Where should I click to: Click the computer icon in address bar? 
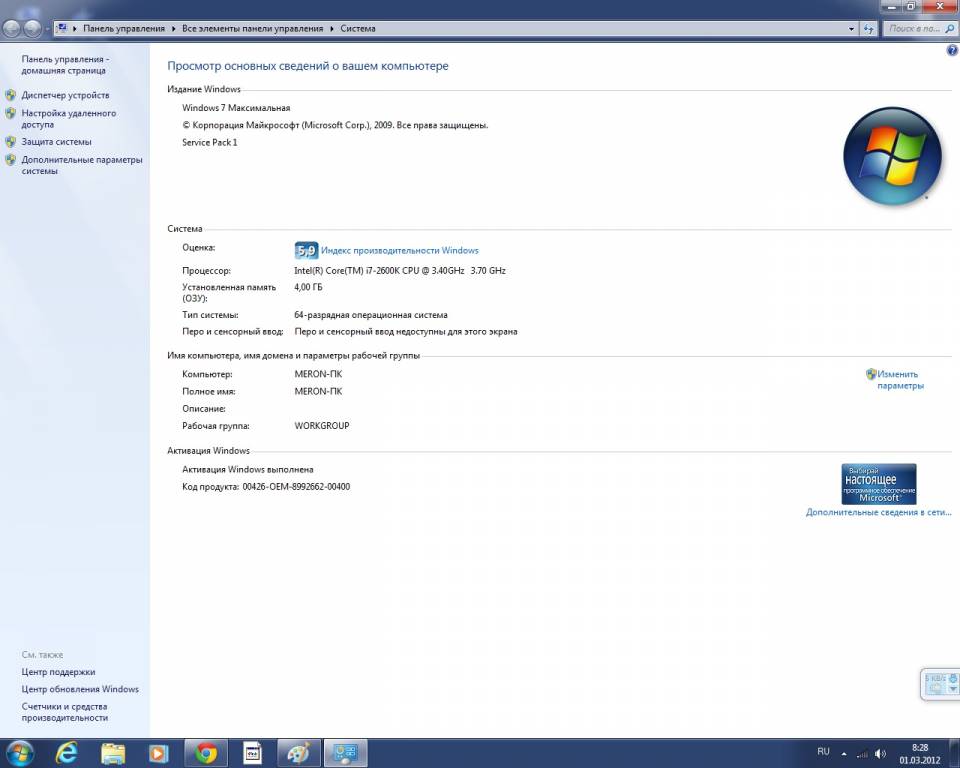click(x=61, y=28)
